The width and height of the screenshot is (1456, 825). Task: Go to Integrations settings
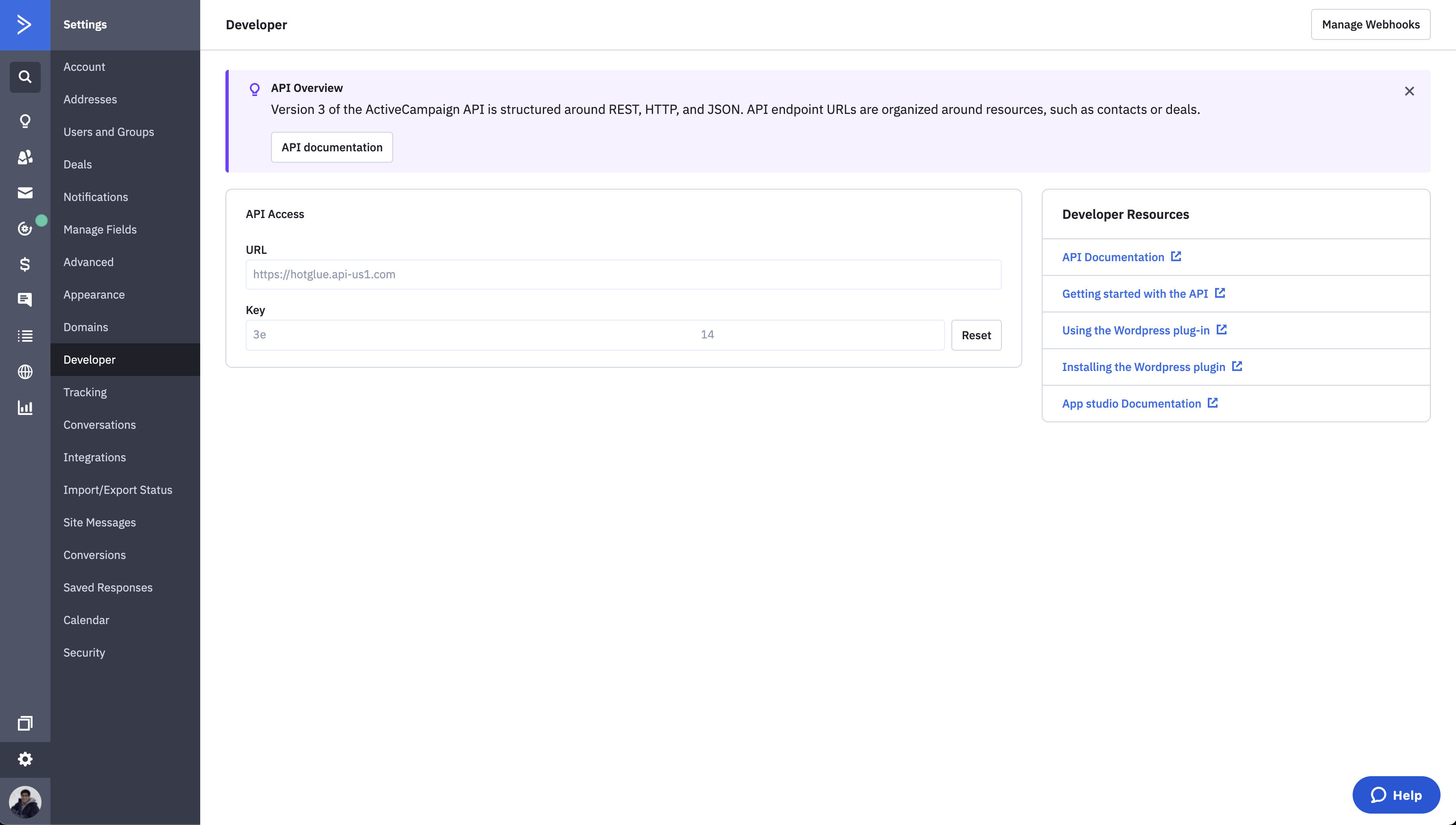point(125,457)
